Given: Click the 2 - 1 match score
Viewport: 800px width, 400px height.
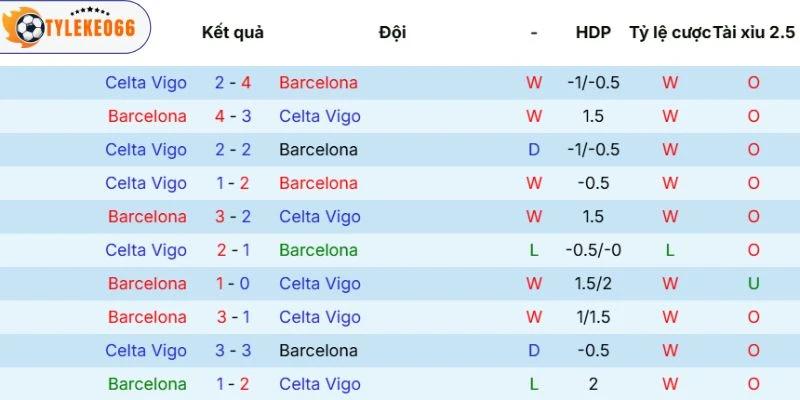Looking at the screenshot, I should pyautogui.click(x=233, y=250).
